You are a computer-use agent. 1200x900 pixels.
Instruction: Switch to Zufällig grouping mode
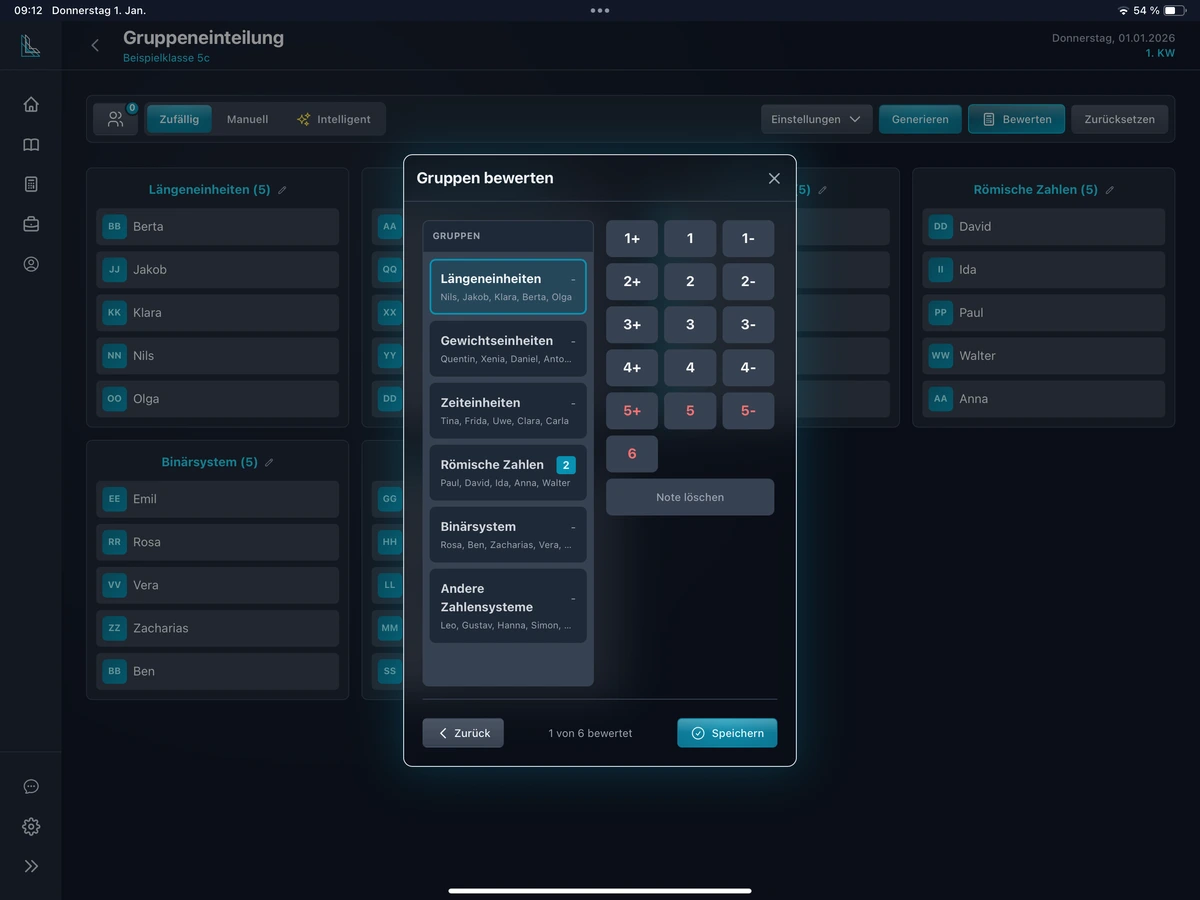pos(179,119)
